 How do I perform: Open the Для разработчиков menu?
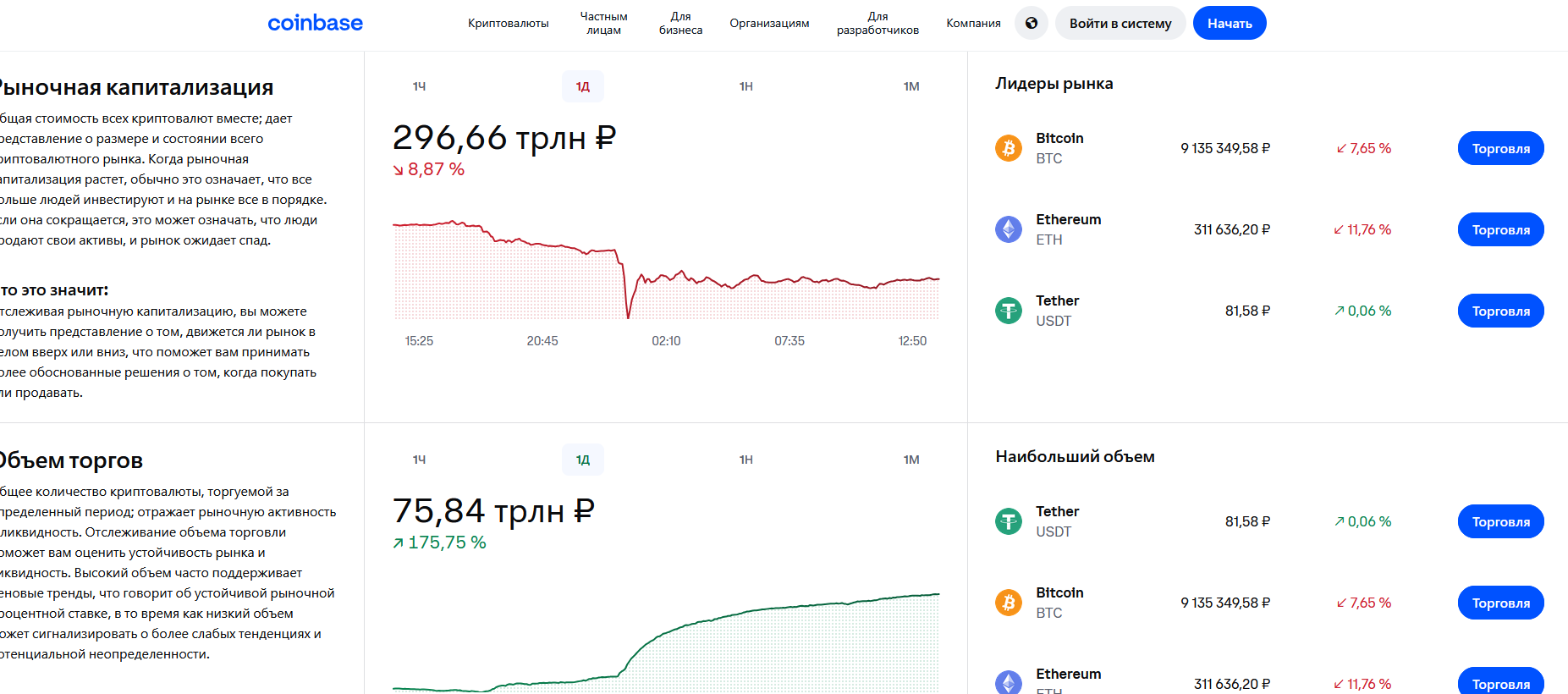pos(878,23)
